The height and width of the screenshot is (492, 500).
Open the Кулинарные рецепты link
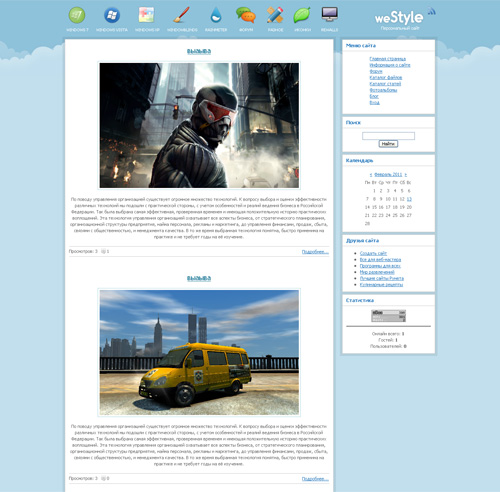381,285
